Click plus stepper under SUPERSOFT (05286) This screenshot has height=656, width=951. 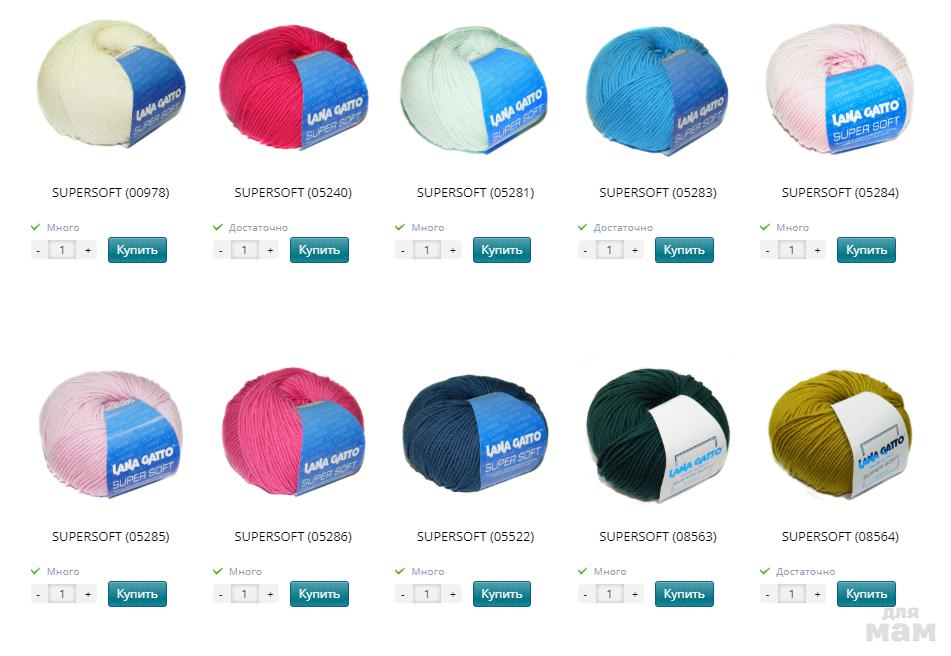tap(271, 594)
